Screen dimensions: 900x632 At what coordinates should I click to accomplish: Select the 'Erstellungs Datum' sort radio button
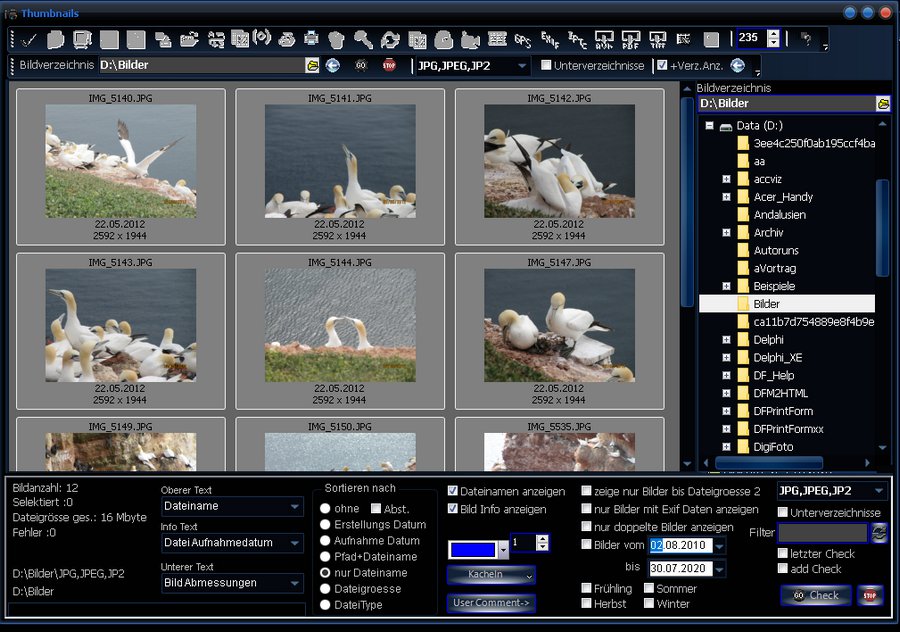325,525
